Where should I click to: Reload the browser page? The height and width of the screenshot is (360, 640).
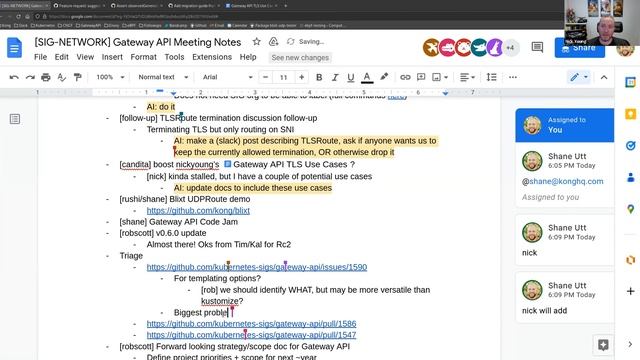18,17
